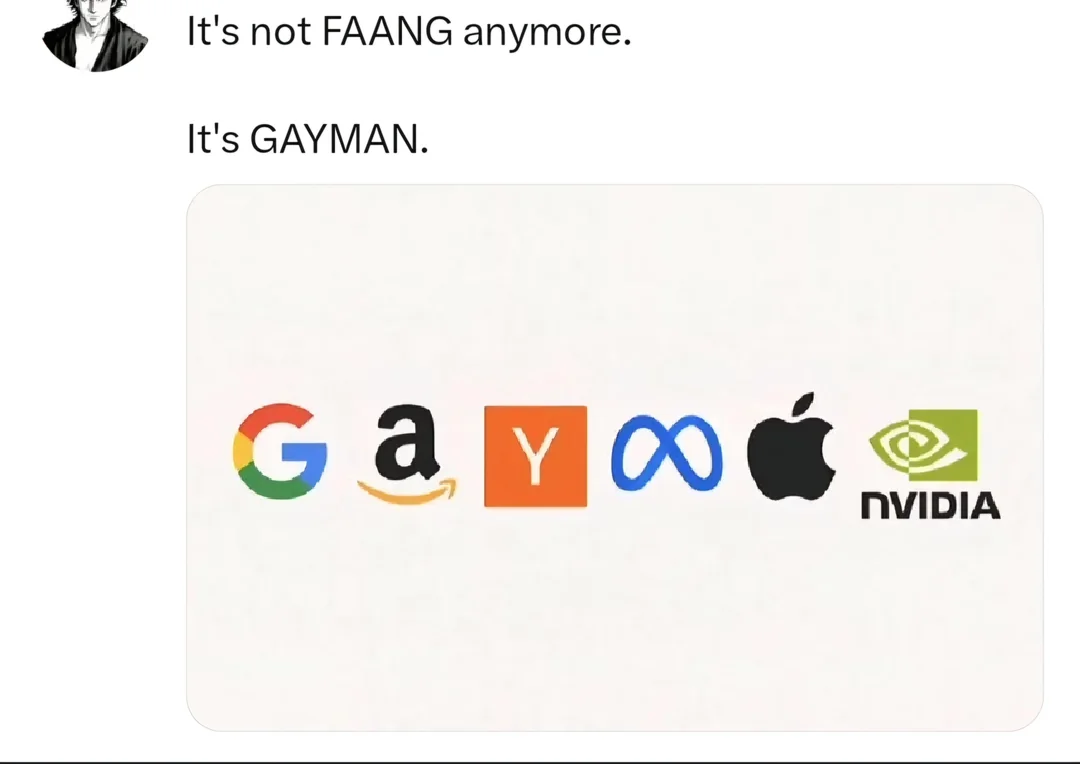Select the Y Combinator orange square logo
The image size is (1080, 764).
536,457
